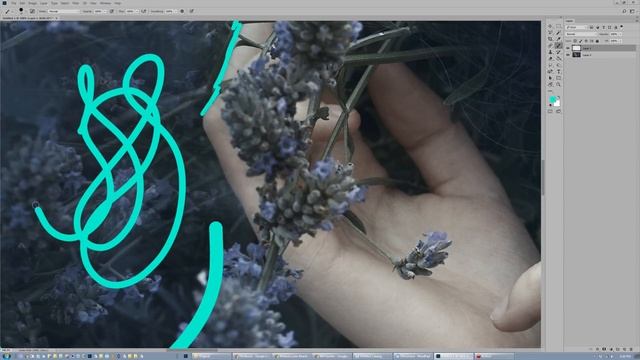Open the Edit menu
This screenshot has width=640, height=360.
point(22,3)
